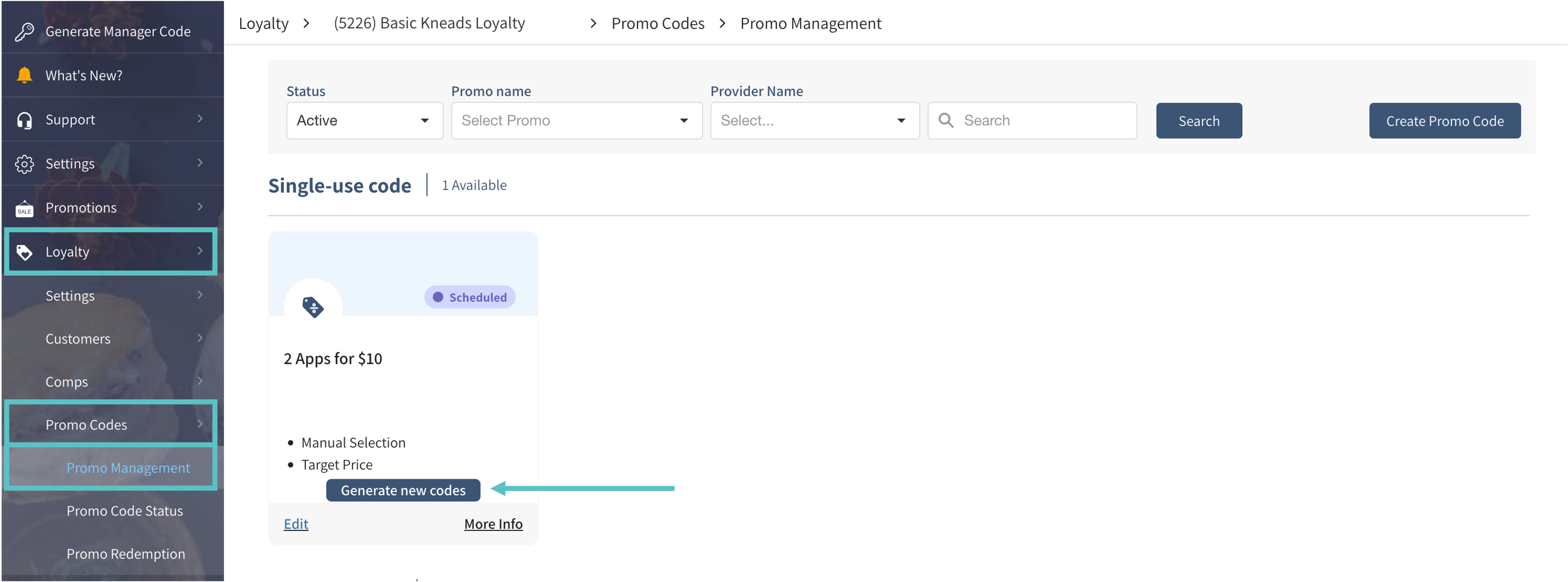
Task: Expand the Customers submenu chevron
Action: 200,338
